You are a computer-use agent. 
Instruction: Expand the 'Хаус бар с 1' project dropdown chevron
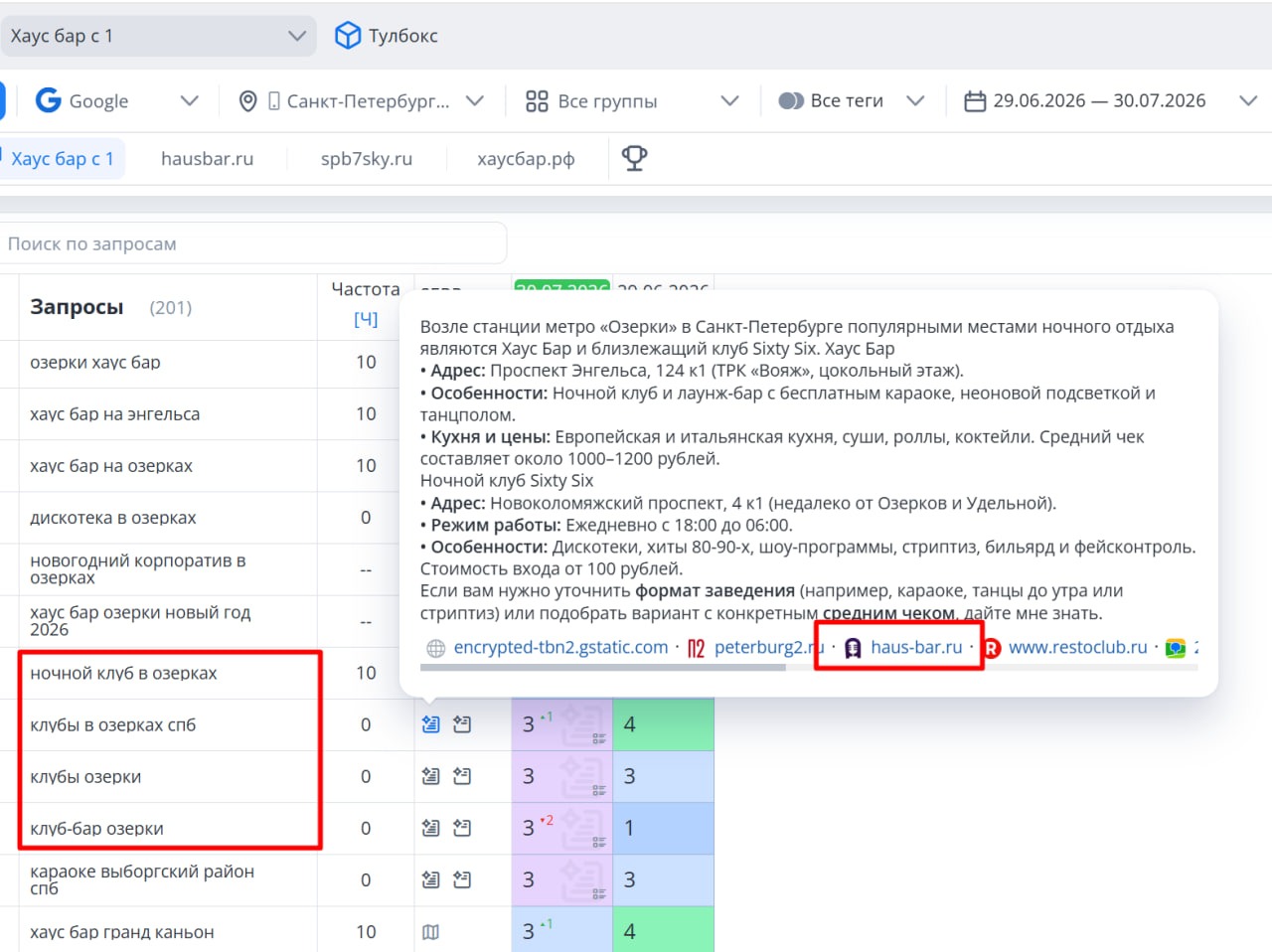tap(296, 36)
